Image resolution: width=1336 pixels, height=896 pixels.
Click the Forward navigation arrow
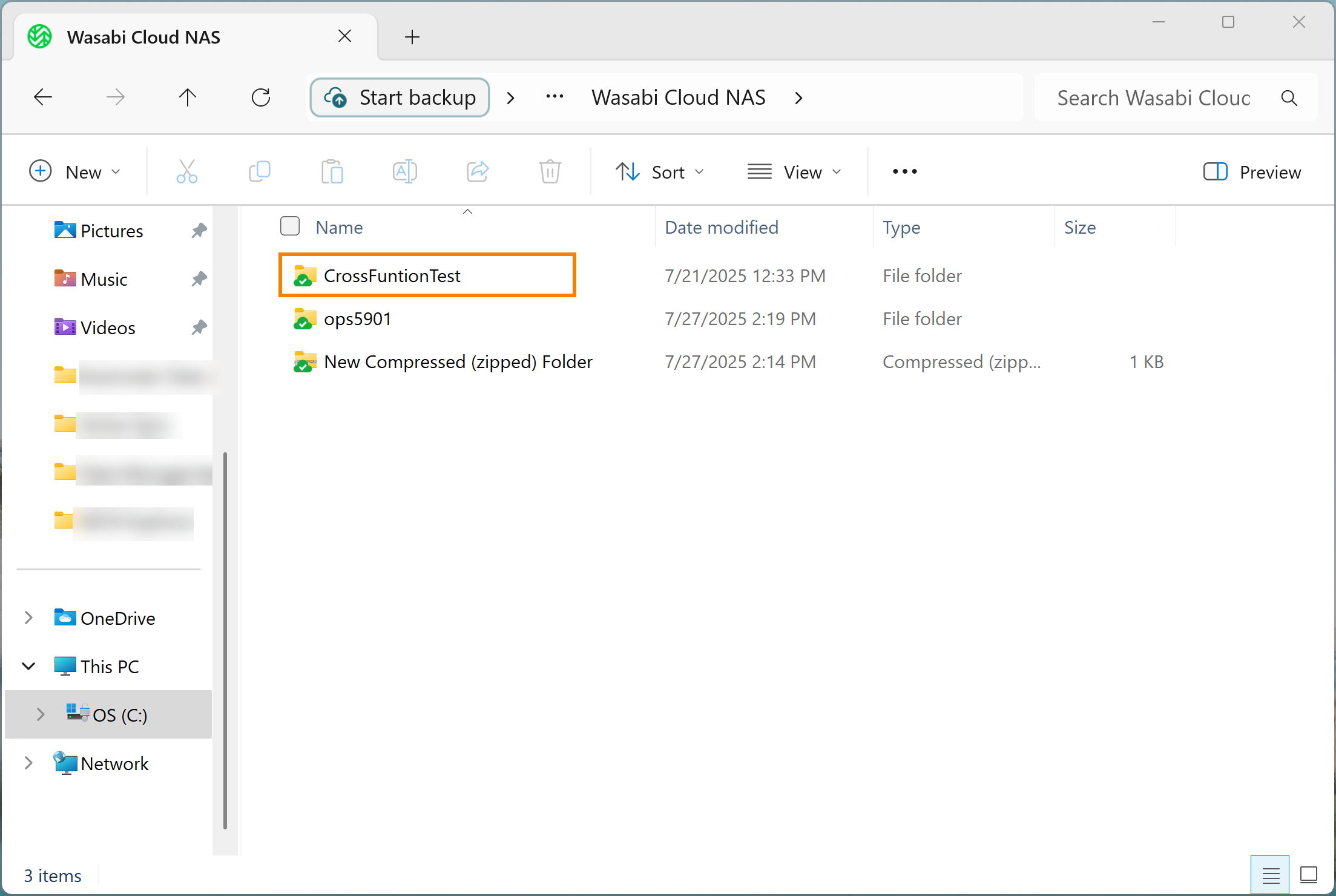click(x=115, y=97)
